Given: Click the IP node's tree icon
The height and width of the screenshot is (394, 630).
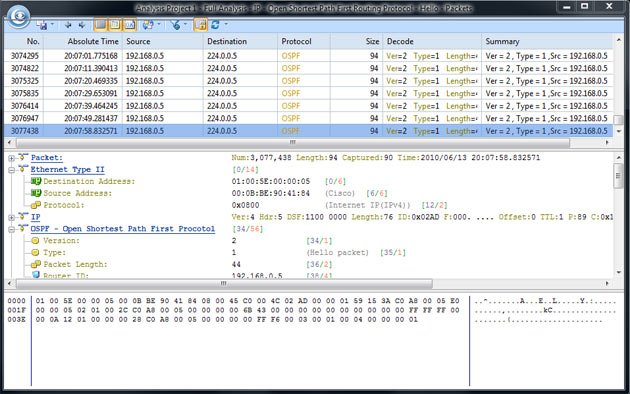Looking at the screenshot, I should point(23,216).
